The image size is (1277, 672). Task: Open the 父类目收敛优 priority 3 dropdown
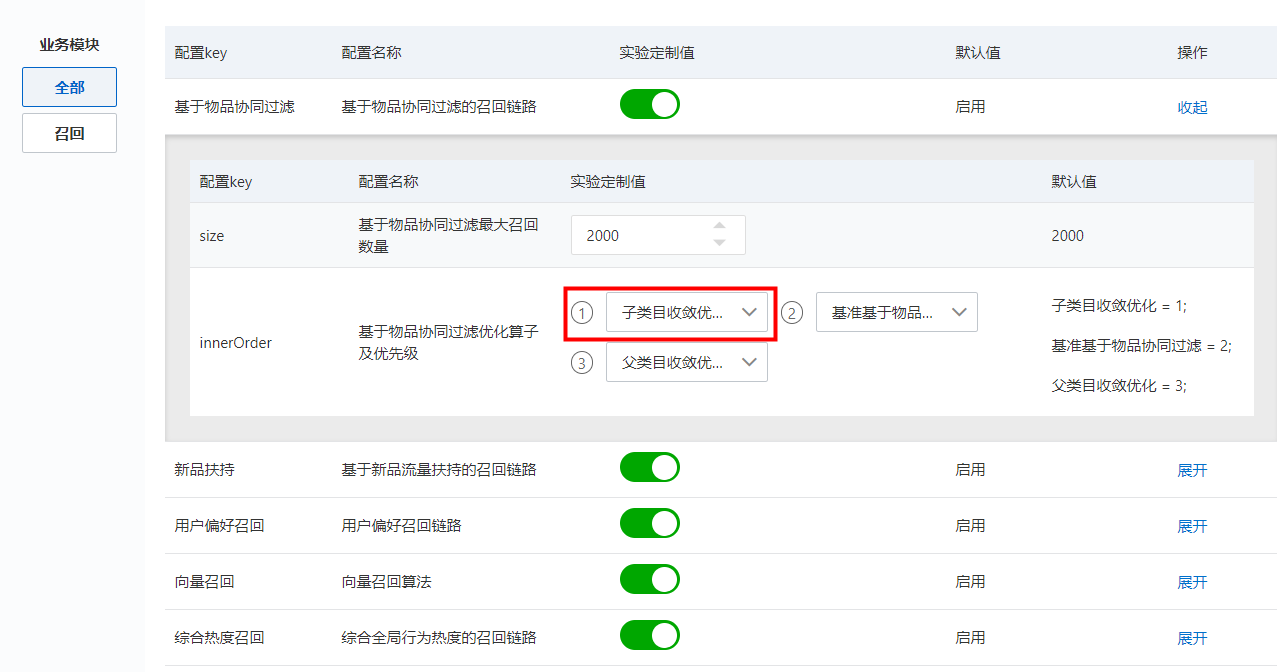point(687,362)
